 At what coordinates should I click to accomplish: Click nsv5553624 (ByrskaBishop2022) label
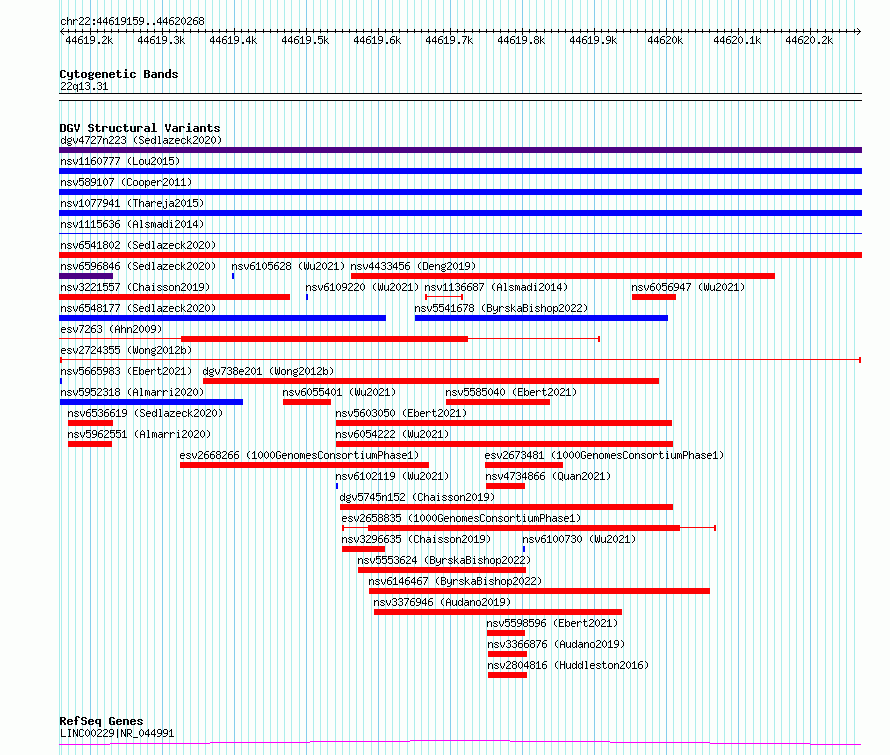tap(444, 560)
